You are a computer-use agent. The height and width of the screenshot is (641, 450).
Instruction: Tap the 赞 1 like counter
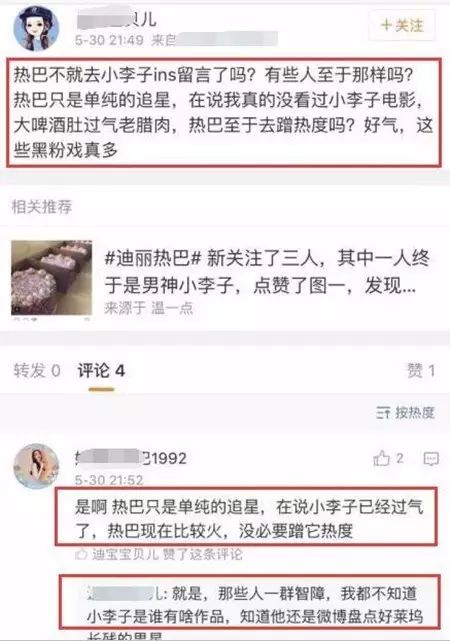click(421, 371)
